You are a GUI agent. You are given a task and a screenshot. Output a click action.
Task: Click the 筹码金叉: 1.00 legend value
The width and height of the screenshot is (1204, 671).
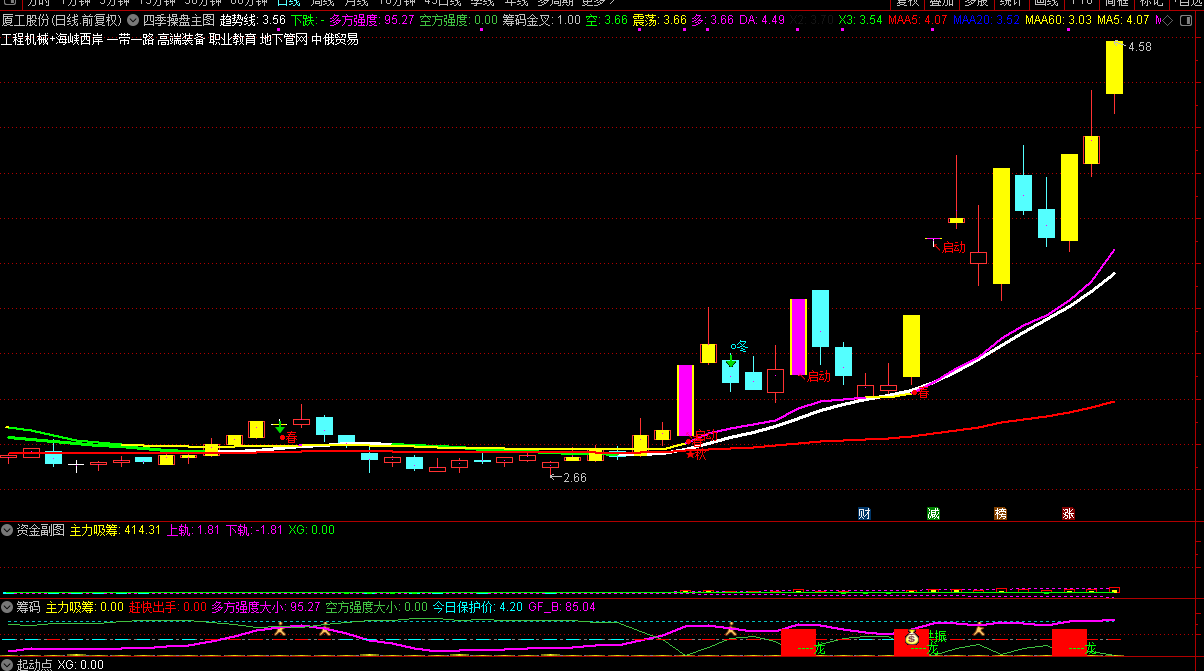(x=541, y=19)
